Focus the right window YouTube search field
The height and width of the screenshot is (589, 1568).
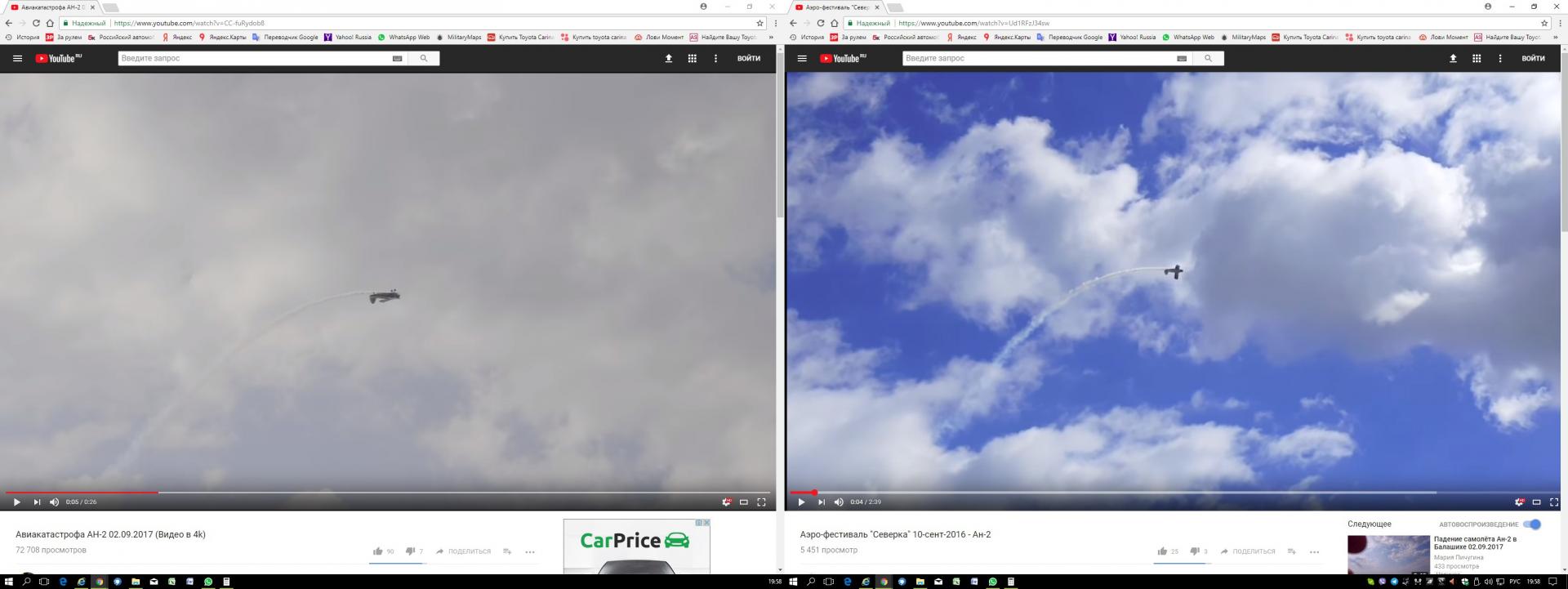pyautogui.click(x=1038, y=59)
